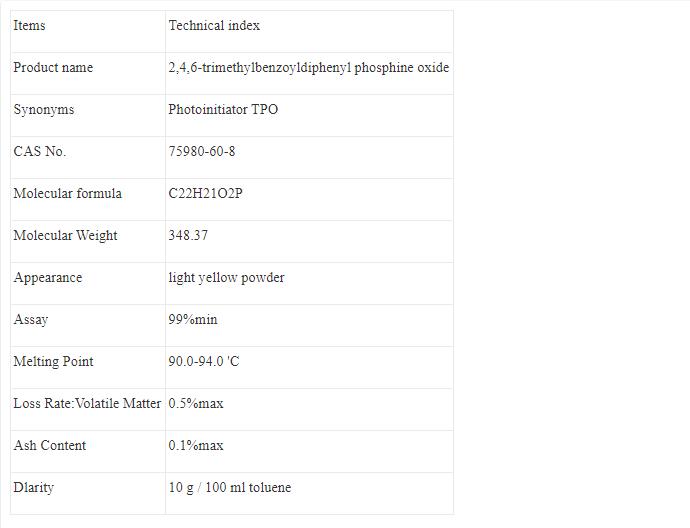Select the 'Loss Rate:Volatile Matter' label
Screen dimensions: 690x528
pyautogui.click(x=87, y=404)
